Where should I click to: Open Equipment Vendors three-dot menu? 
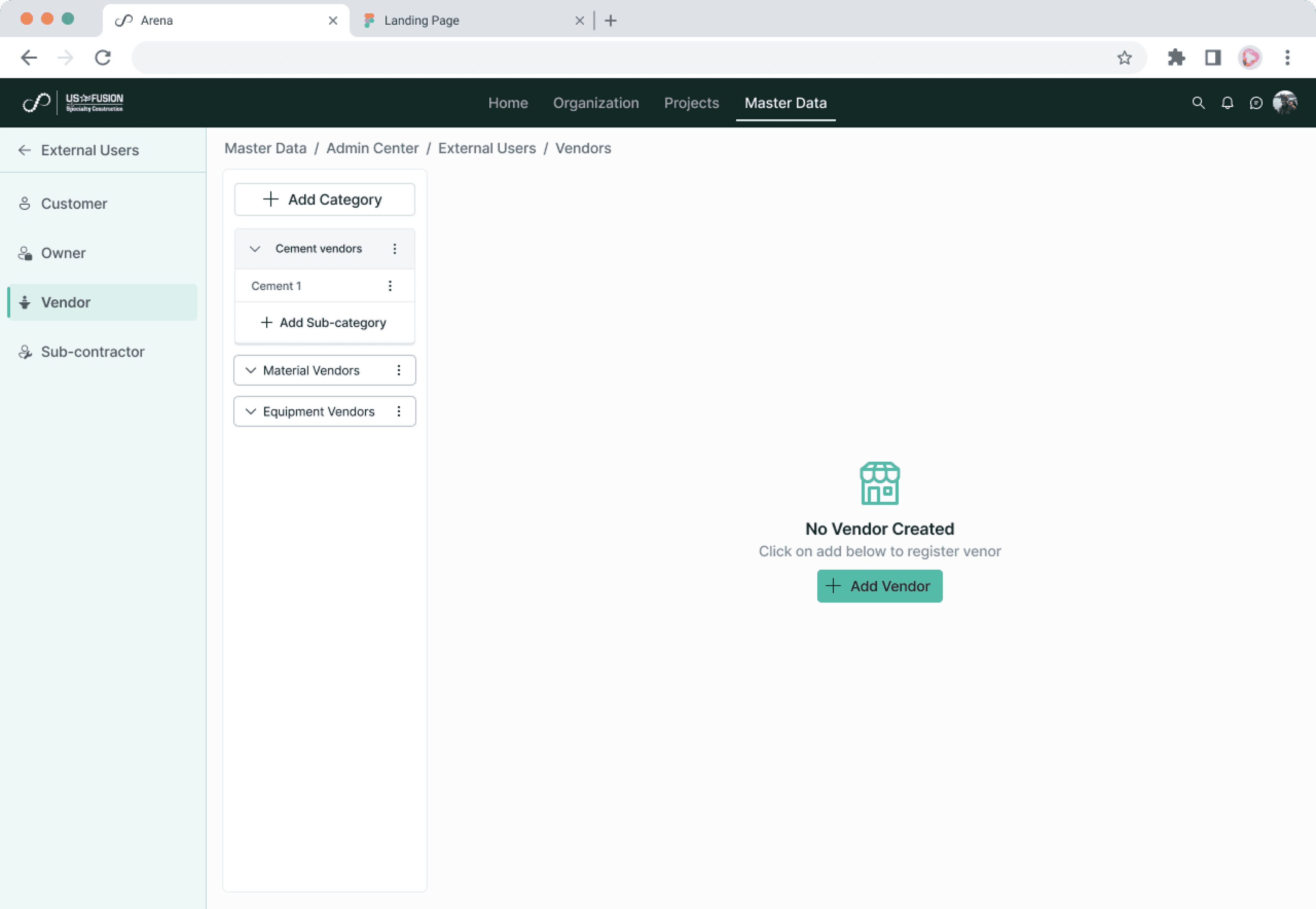(399, 412)
